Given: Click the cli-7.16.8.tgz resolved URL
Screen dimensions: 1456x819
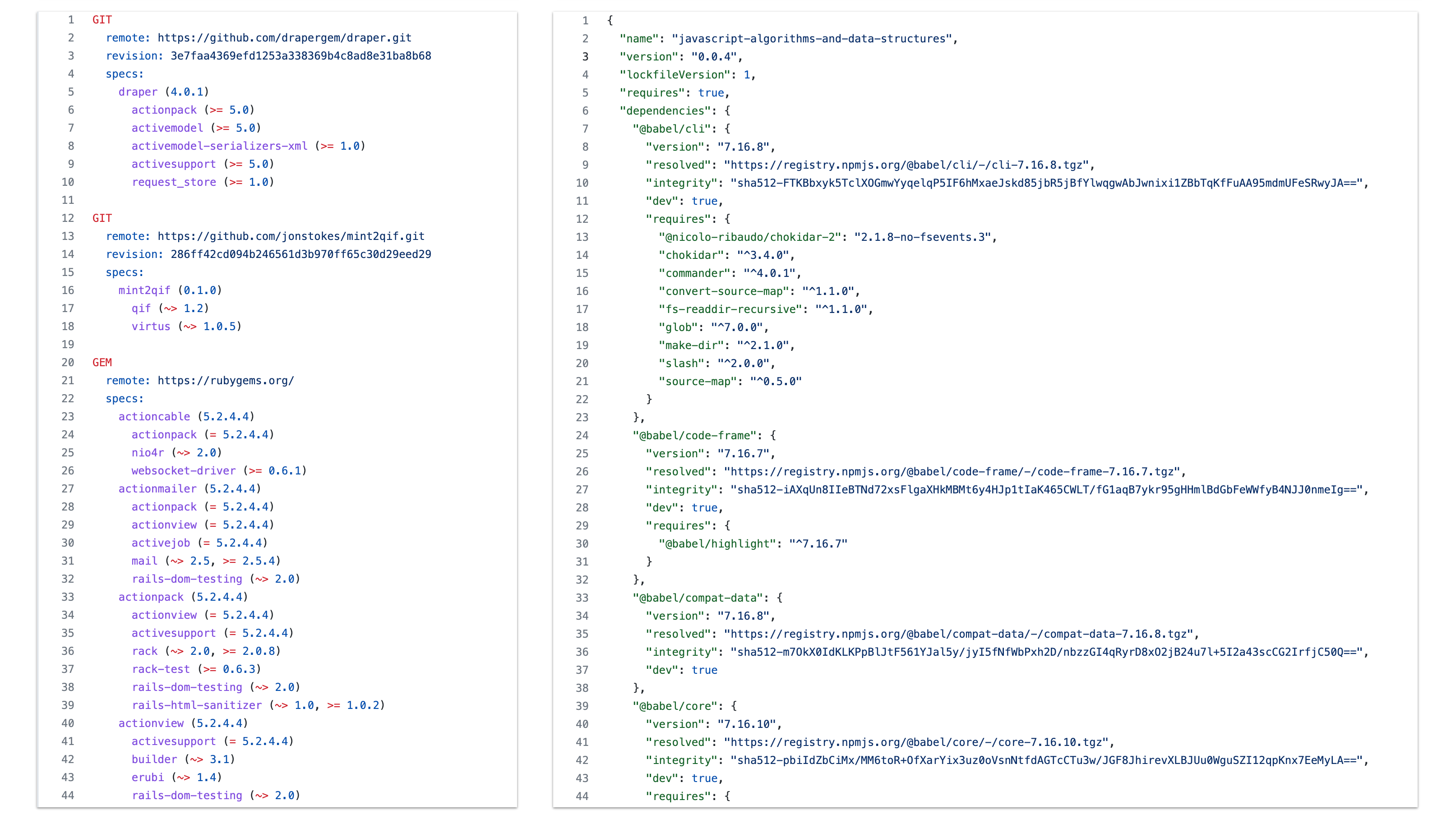Looking at the screenshot, I should (906, 165).
